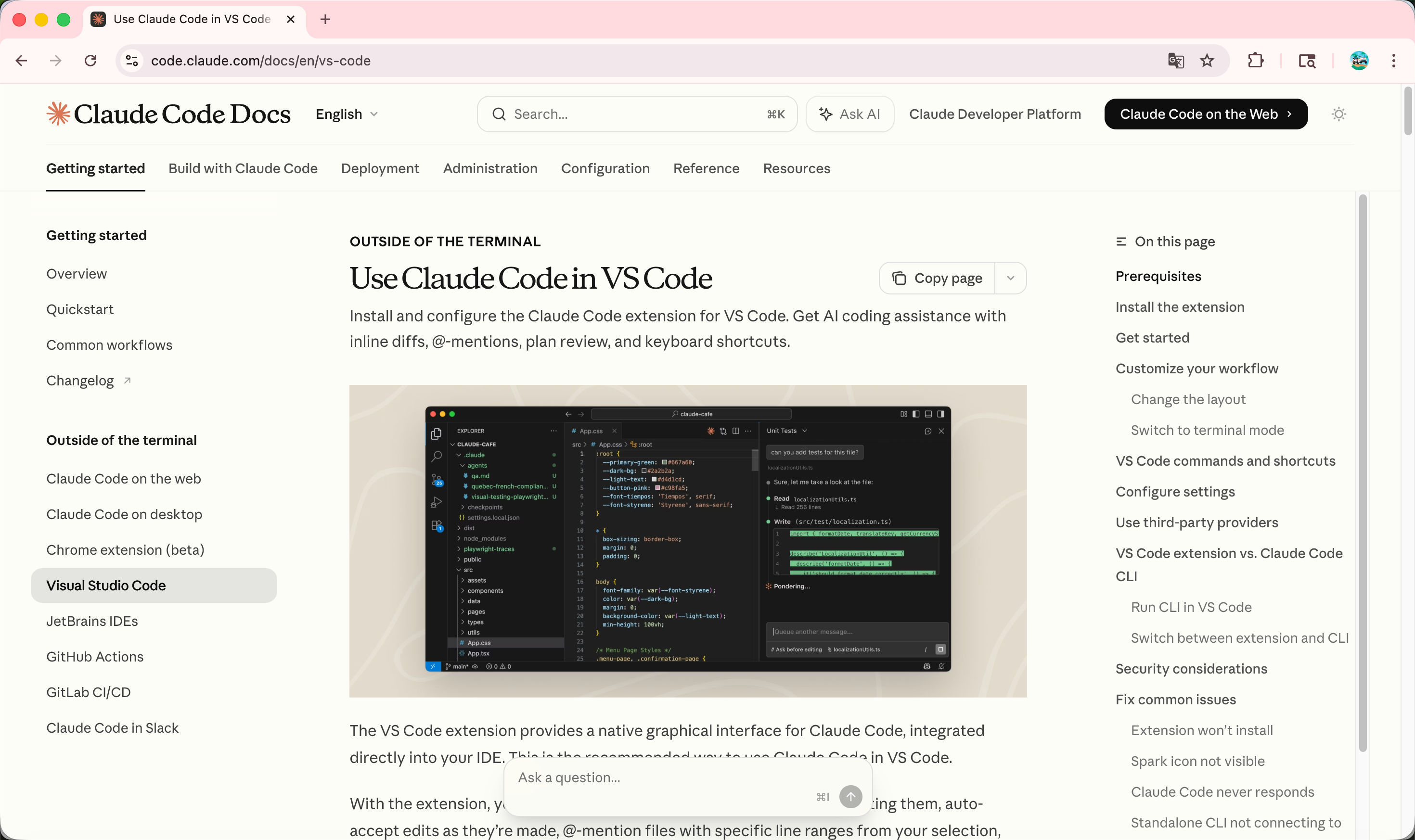1415x840 pixels.
Task: Open the English language dropdown
Action: pos(347,115)
